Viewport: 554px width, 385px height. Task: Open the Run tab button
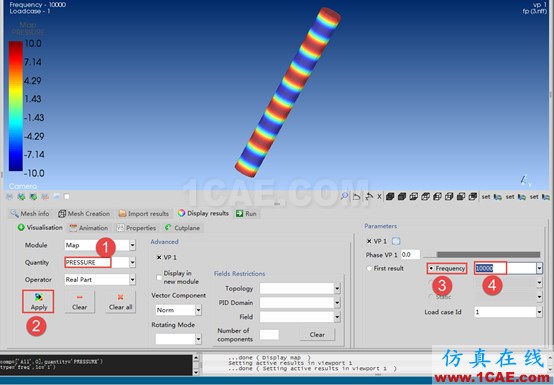coord(246,213)
